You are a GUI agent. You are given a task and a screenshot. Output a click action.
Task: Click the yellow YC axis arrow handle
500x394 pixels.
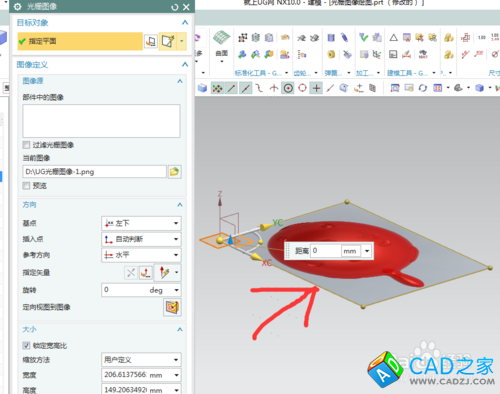[x=266, y=227]
